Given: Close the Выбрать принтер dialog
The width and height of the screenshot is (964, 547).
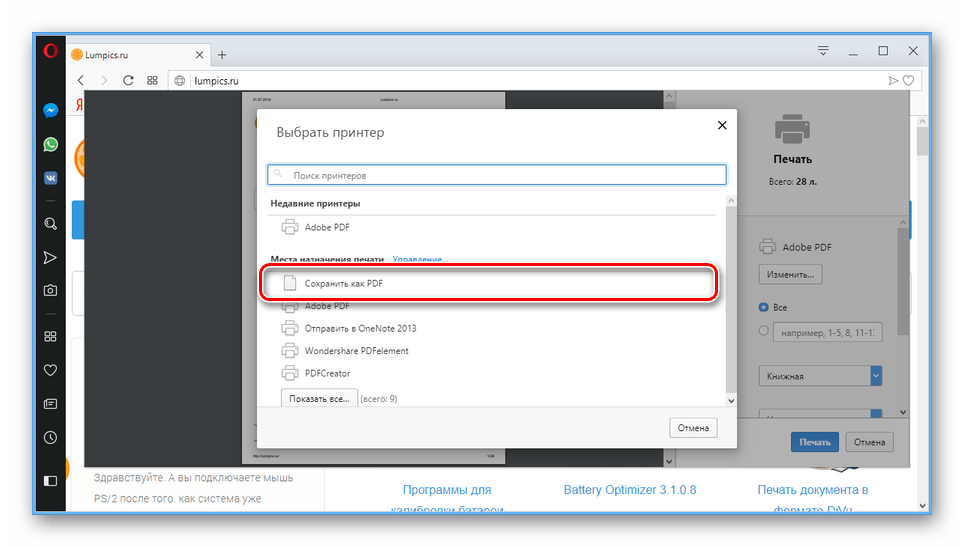Looking at the screenshot, I should click(x=722, y=125).
